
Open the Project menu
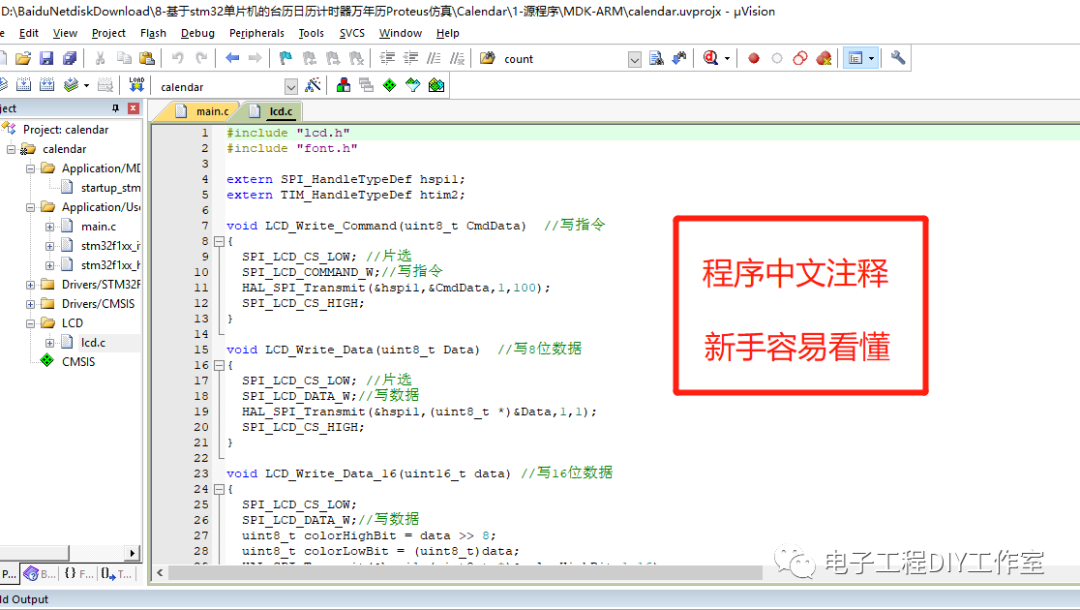pos(108,33)
